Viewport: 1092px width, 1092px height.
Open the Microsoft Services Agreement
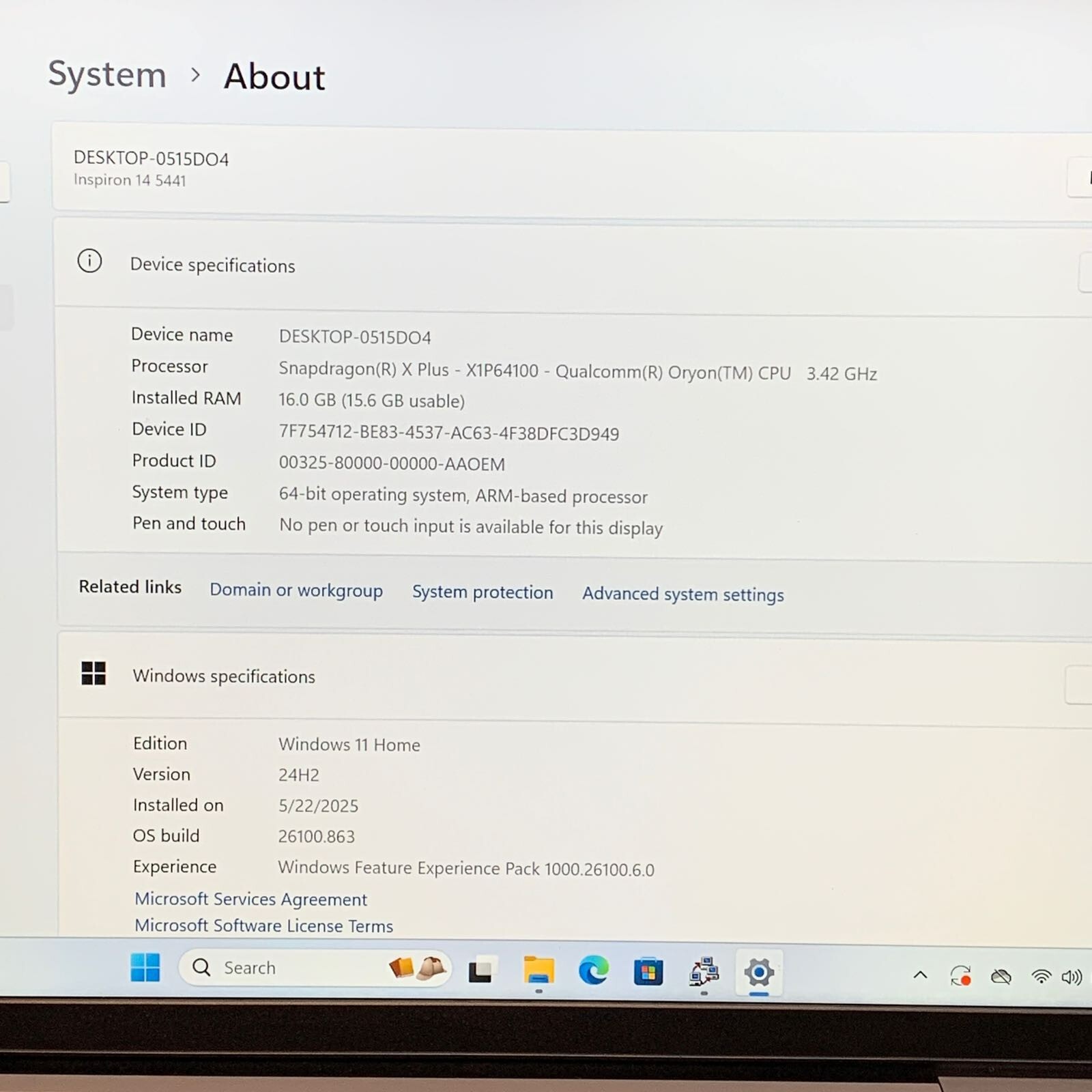tap(251, 899)
